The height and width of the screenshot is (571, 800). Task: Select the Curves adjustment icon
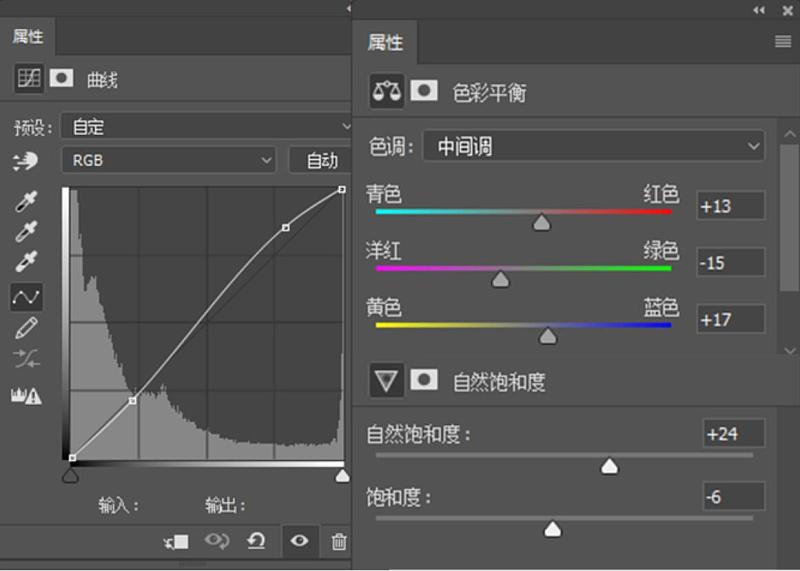(29, 78)
